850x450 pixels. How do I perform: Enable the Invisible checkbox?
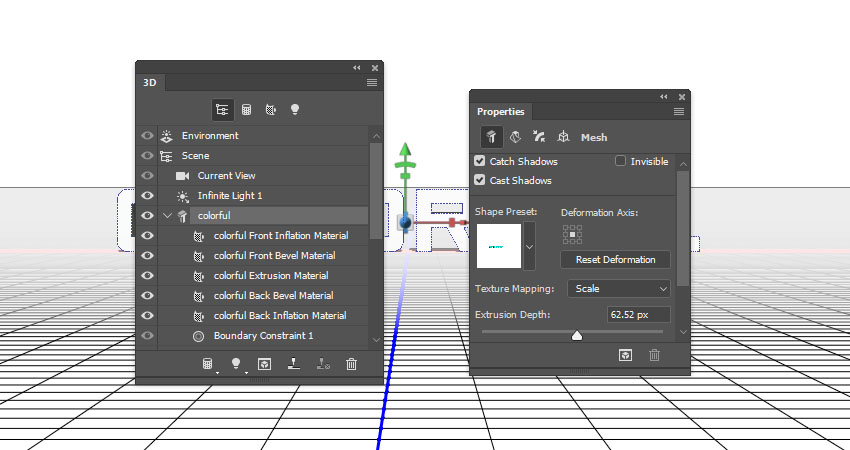point(621,161)
